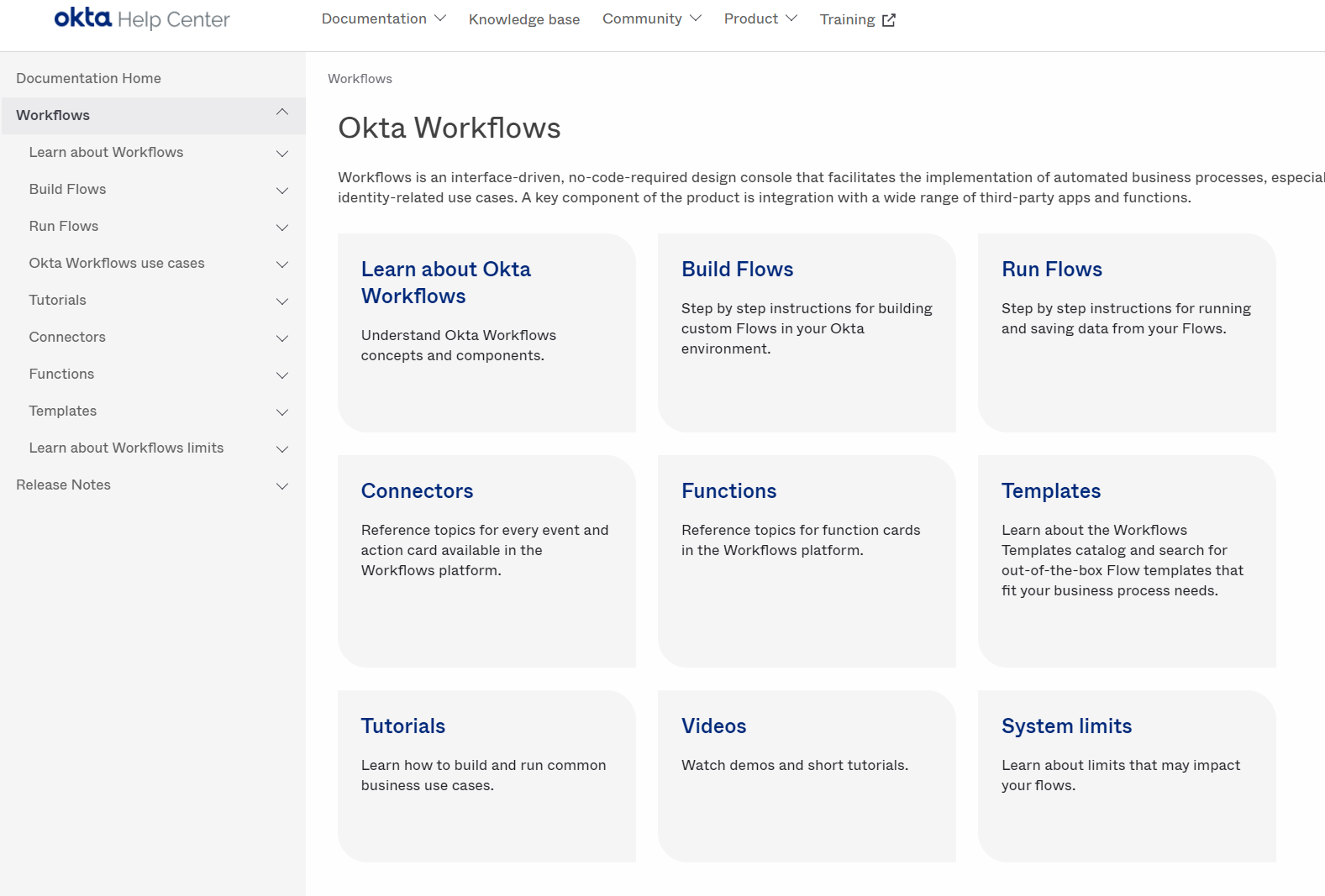Expand the Connectors sidebar chevron
Viewport: 1325px width, 896px height.
282,338
